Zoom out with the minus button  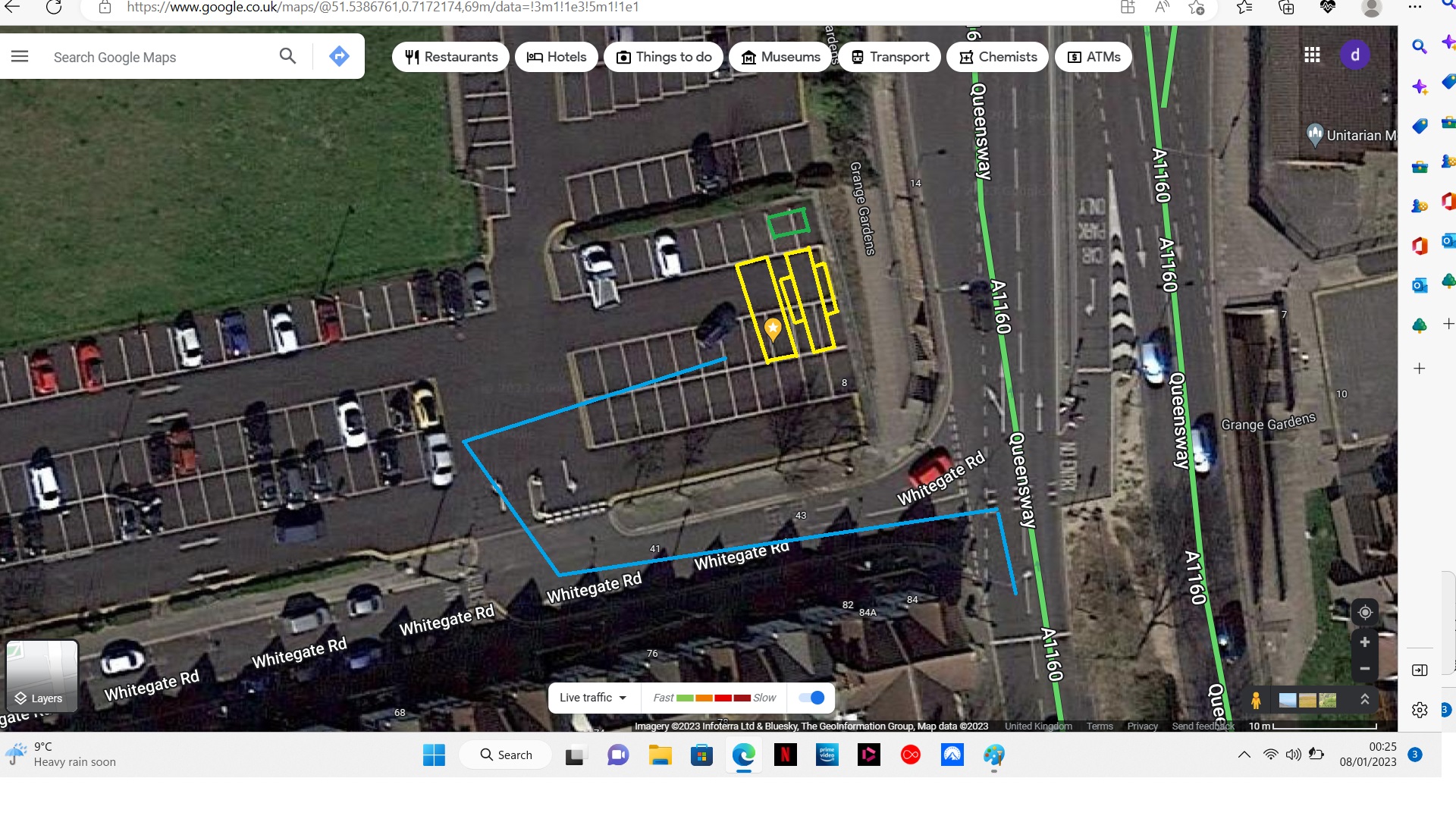point(1365,669)
